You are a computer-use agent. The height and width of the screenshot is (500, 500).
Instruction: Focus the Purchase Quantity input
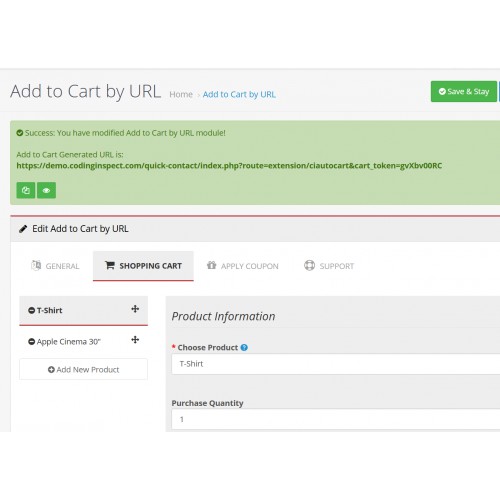[336, 419]
